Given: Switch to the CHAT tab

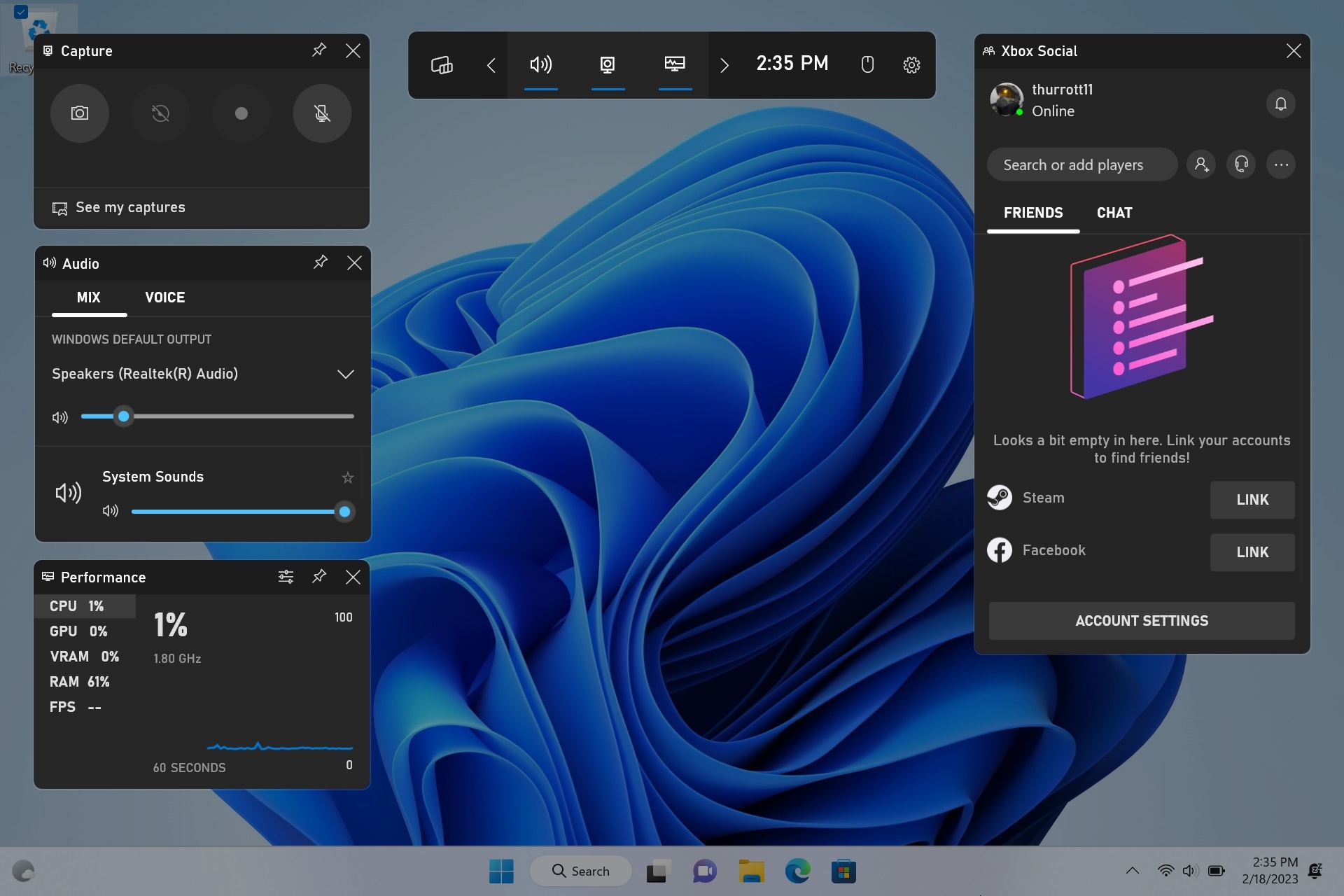Looking at the screenshot, I should tap(1114, 213).
